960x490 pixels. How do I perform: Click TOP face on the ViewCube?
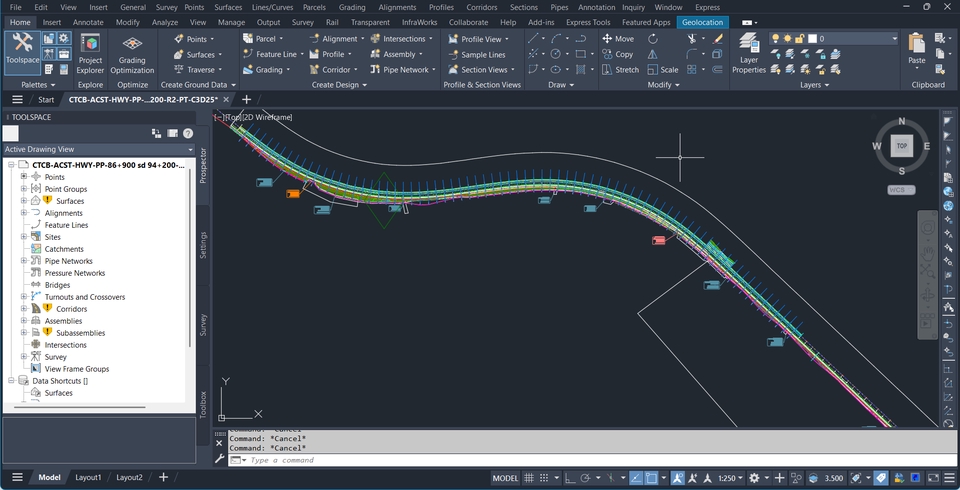point(901,145)
